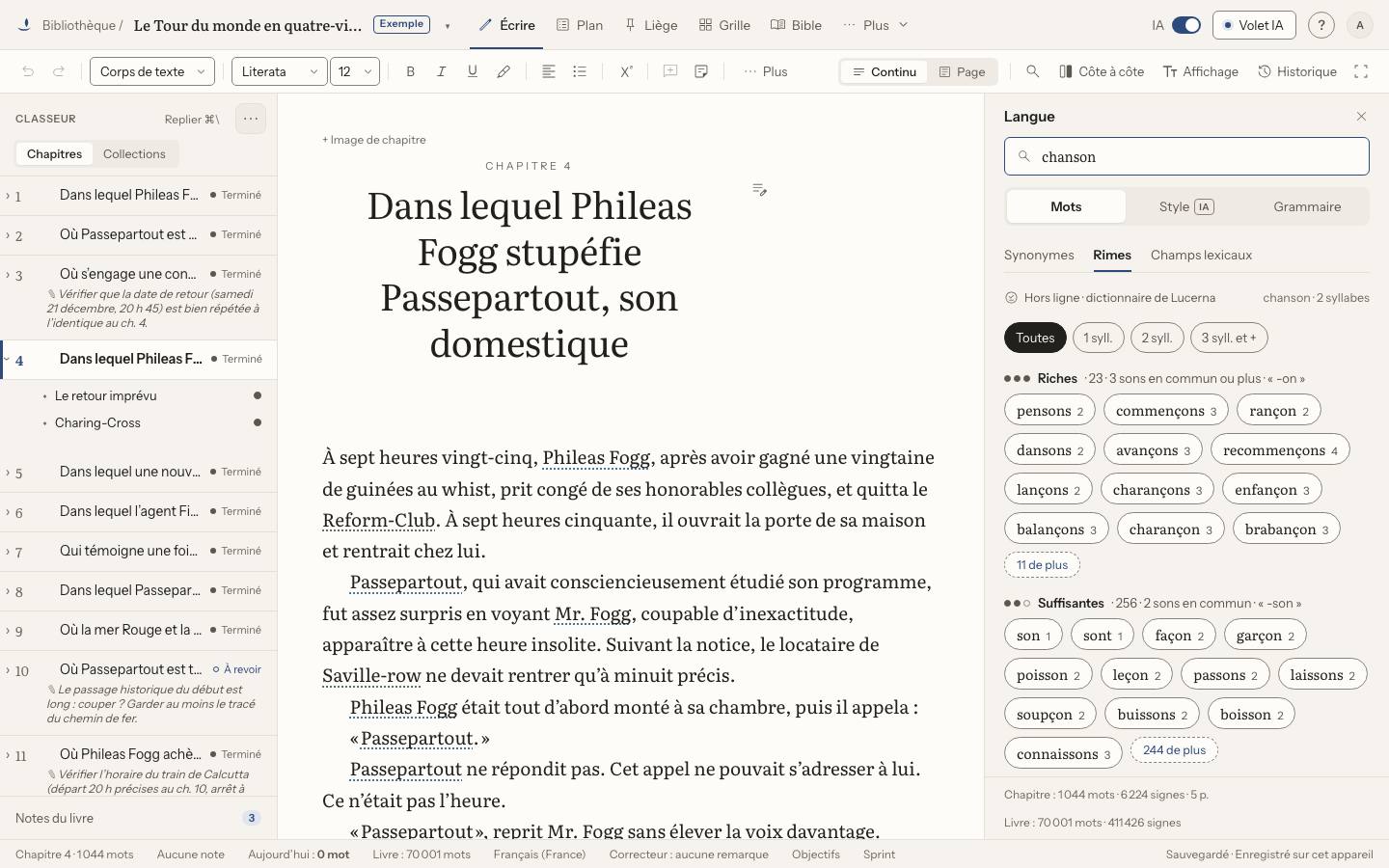Screen dimensions: 1389x868
Task: Switch to the Collections tab
Action: pyautogui.click(x=134, y=154)
